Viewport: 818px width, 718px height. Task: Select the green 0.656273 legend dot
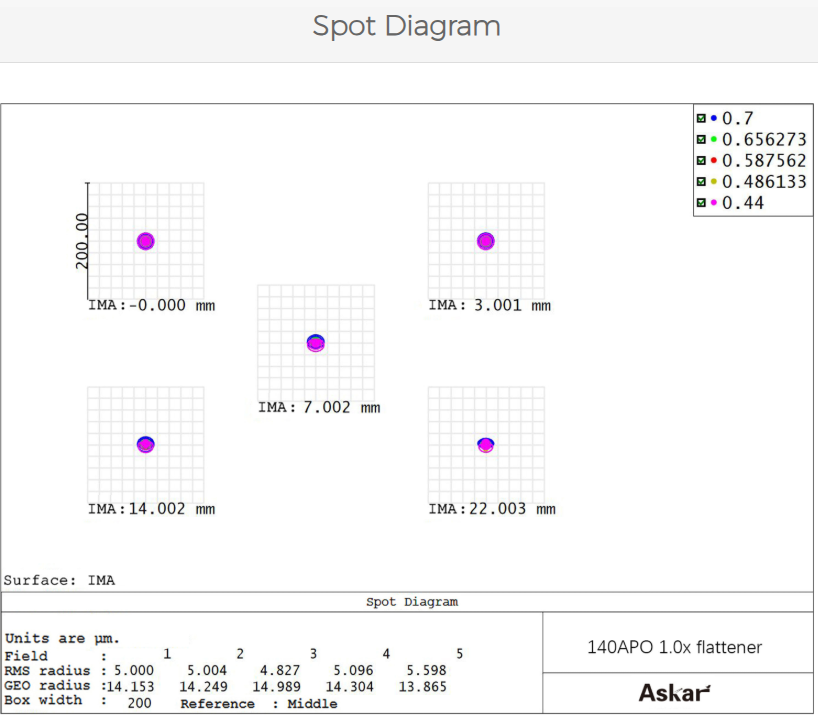coord(713,139)
